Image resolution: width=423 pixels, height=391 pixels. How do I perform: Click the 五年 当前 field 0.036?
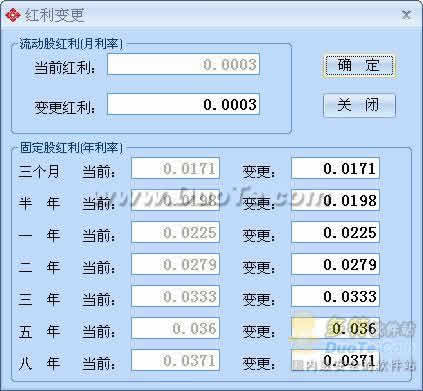tap(175, 328)
